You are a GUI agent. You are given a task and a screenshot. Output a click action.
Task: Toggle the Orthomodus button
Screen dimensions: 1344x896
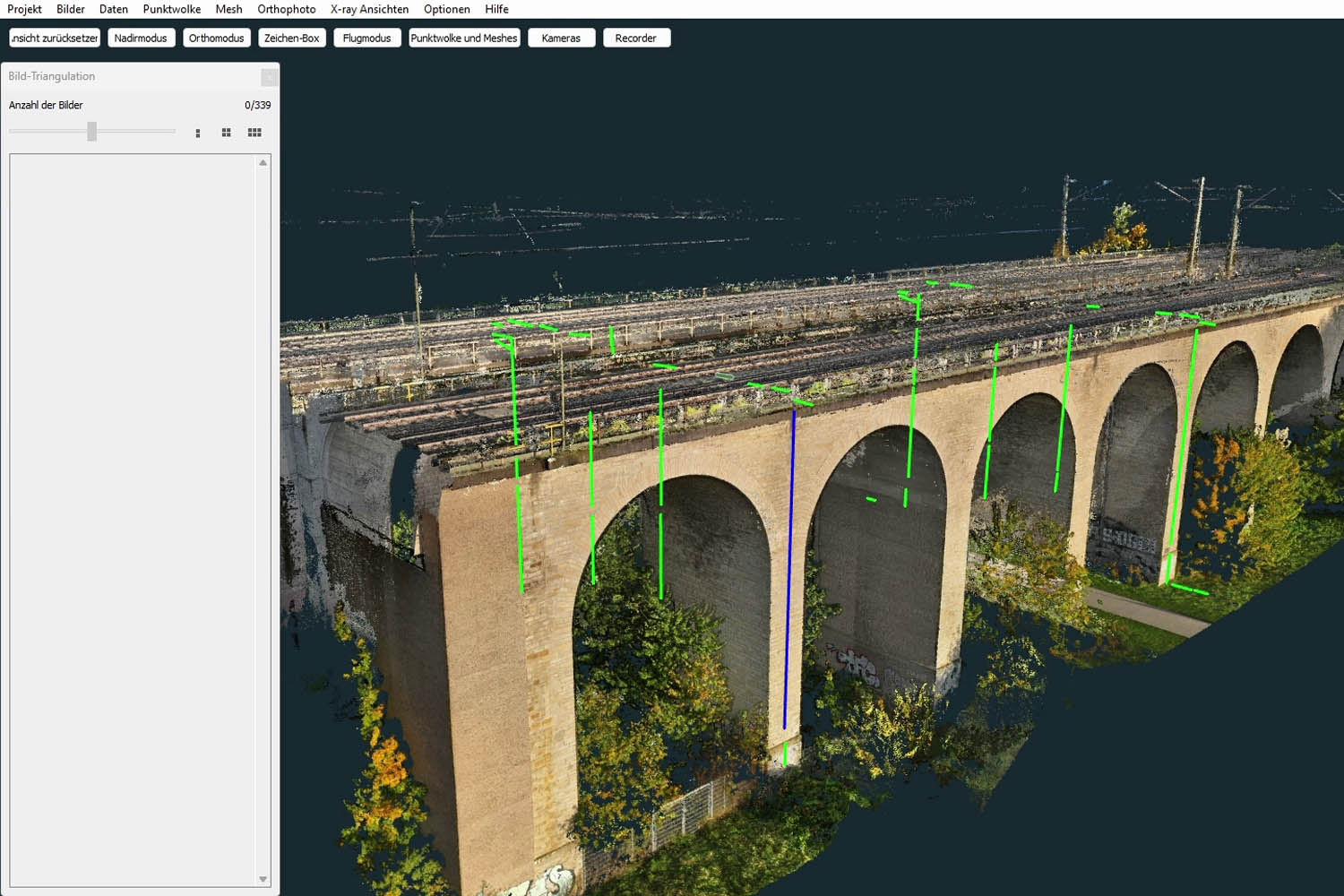click(x=216, y=38)
